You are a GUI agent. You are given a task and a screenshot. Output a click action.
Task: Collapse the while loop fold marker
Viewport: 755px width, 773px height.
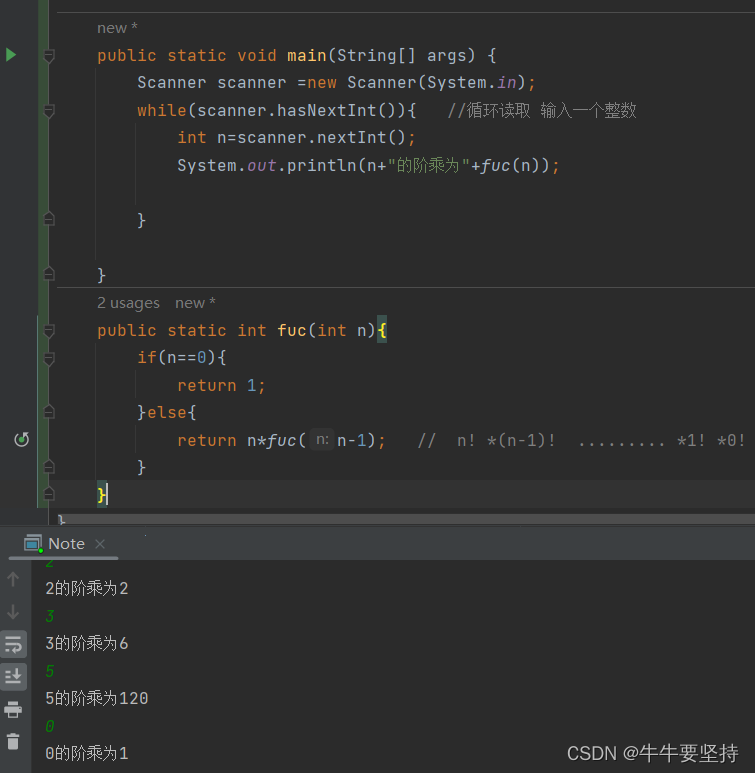(x=49, y=111)
